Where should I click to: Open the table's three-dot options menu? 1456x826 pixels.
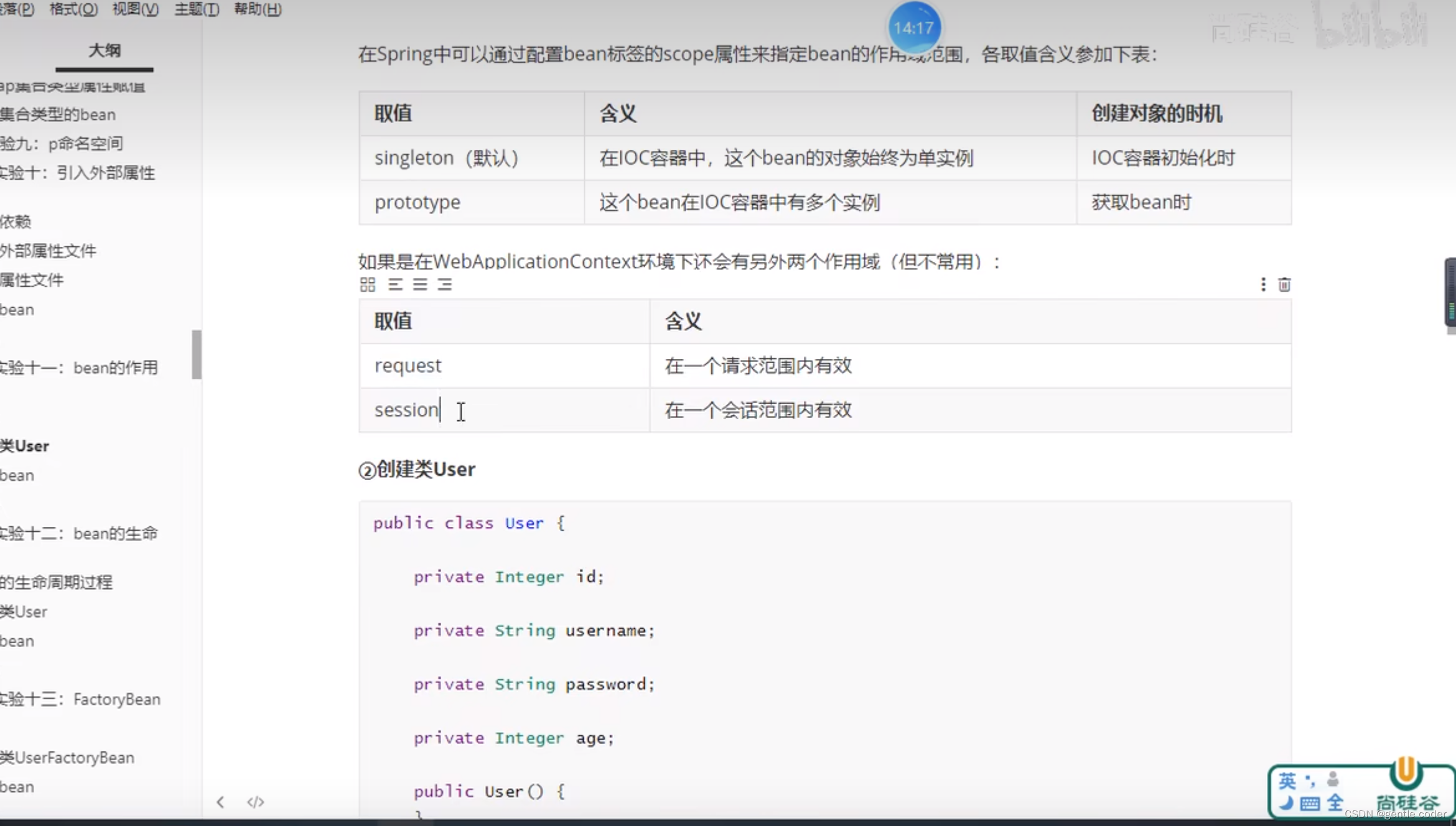(1263, 284)
